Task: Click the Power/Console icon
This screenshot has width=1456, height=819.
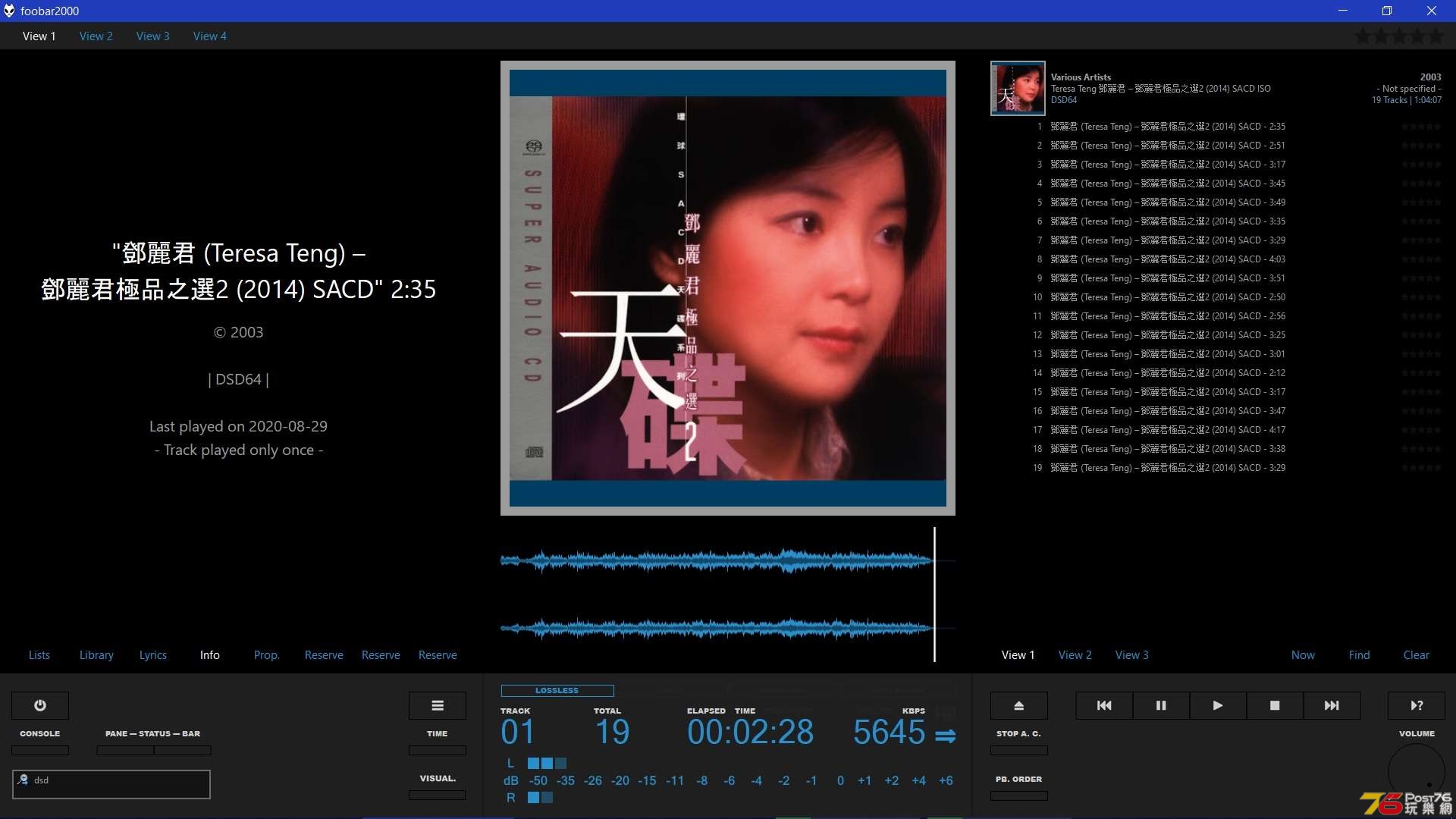Action: [40, 705]
